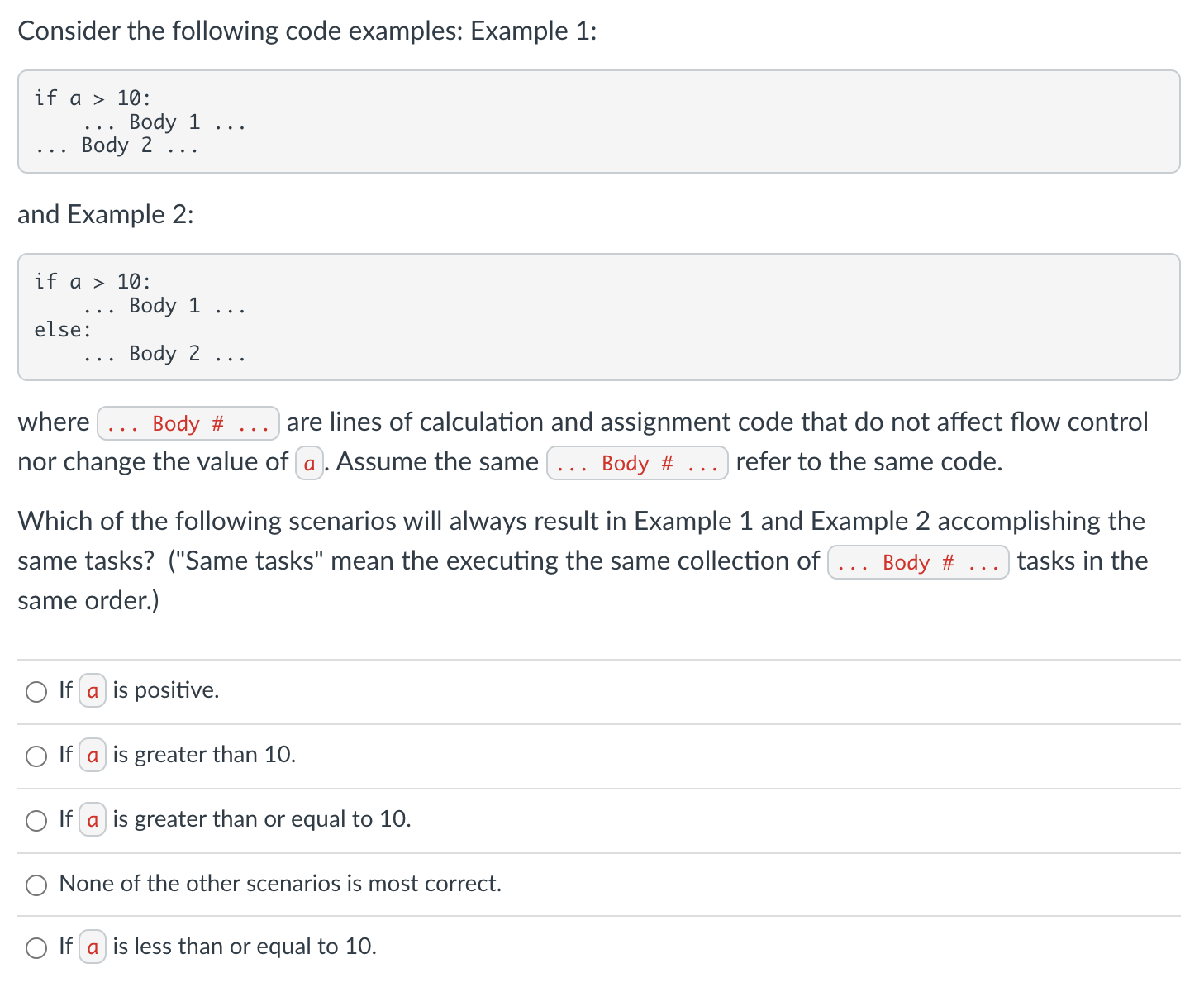The image size is (1204, 997).
Task: Click the 'else:' line in Example 2
Action: click(x=64, y=330)
